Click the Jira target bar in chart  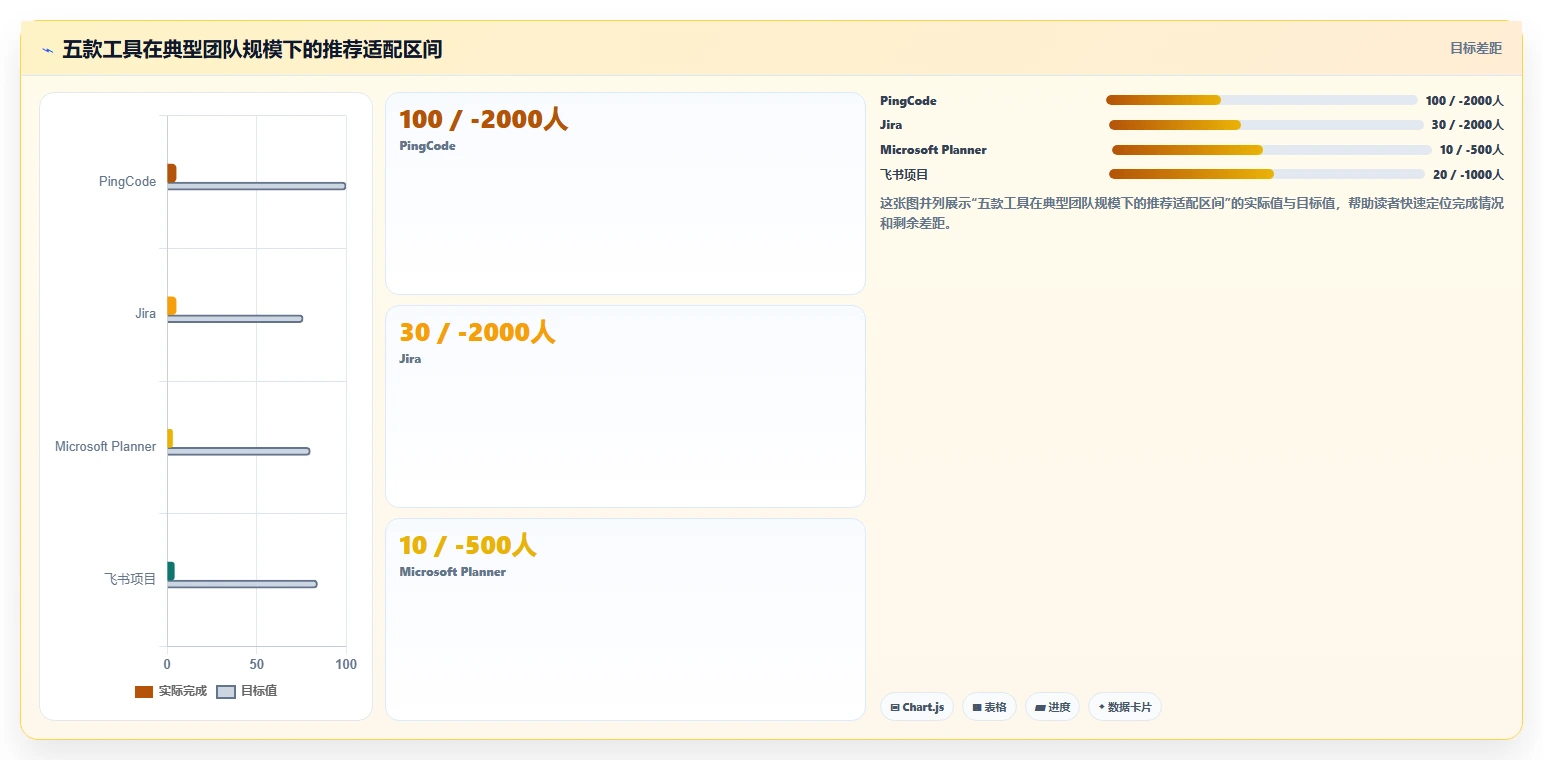coord(235,319)
